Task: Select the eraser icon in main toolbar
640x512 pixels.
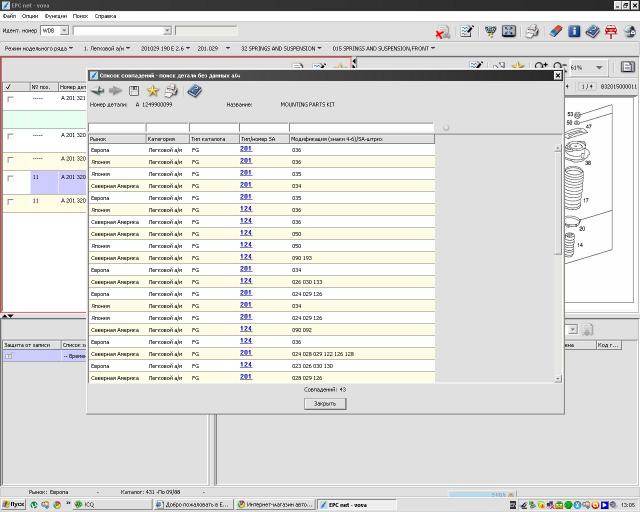Action: pos(555,31)
